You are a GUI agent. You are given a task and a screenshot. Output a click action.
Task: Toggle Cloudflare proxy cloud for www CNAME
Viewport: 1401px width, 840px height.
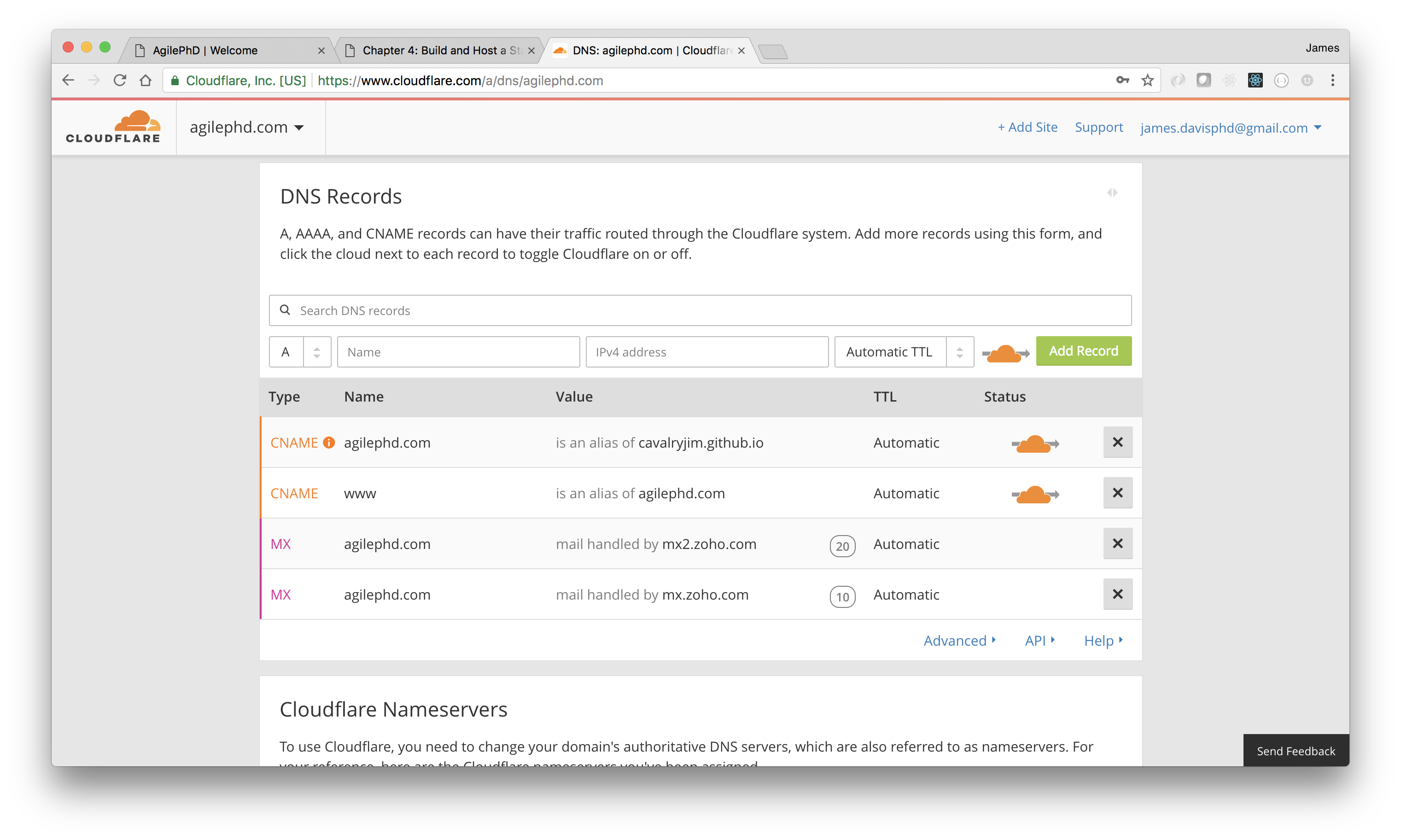coord(1035,494)
